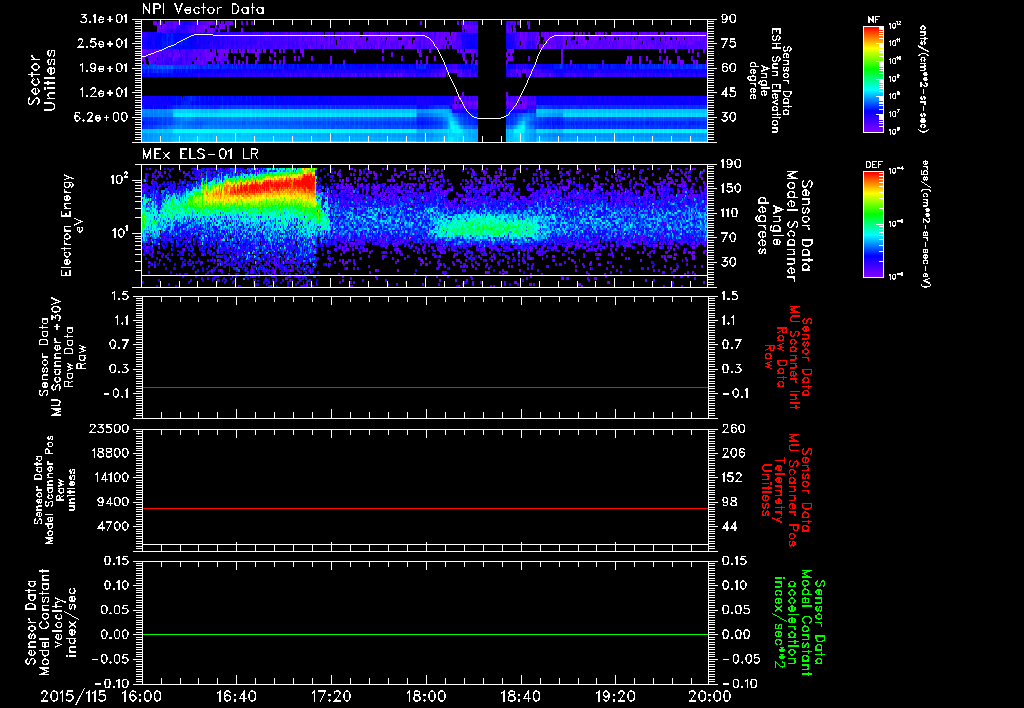Click the red MU Scanner Inh Raw Data label
The height and width of the screenshot is (708, 1024).
click(786, 357)
